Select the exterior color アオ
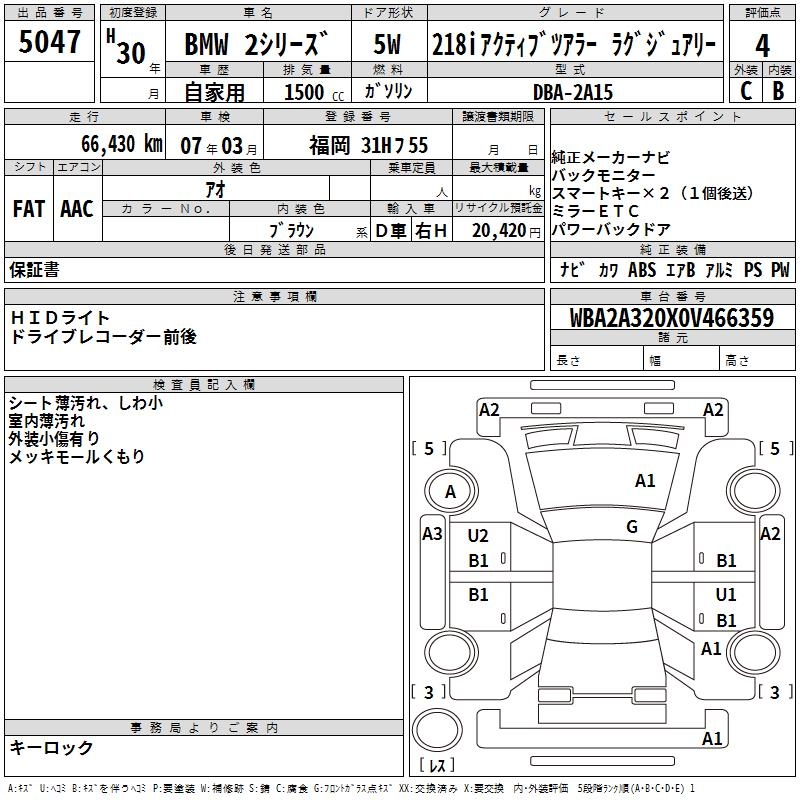The image size is (800, 800). click(216, 189)
